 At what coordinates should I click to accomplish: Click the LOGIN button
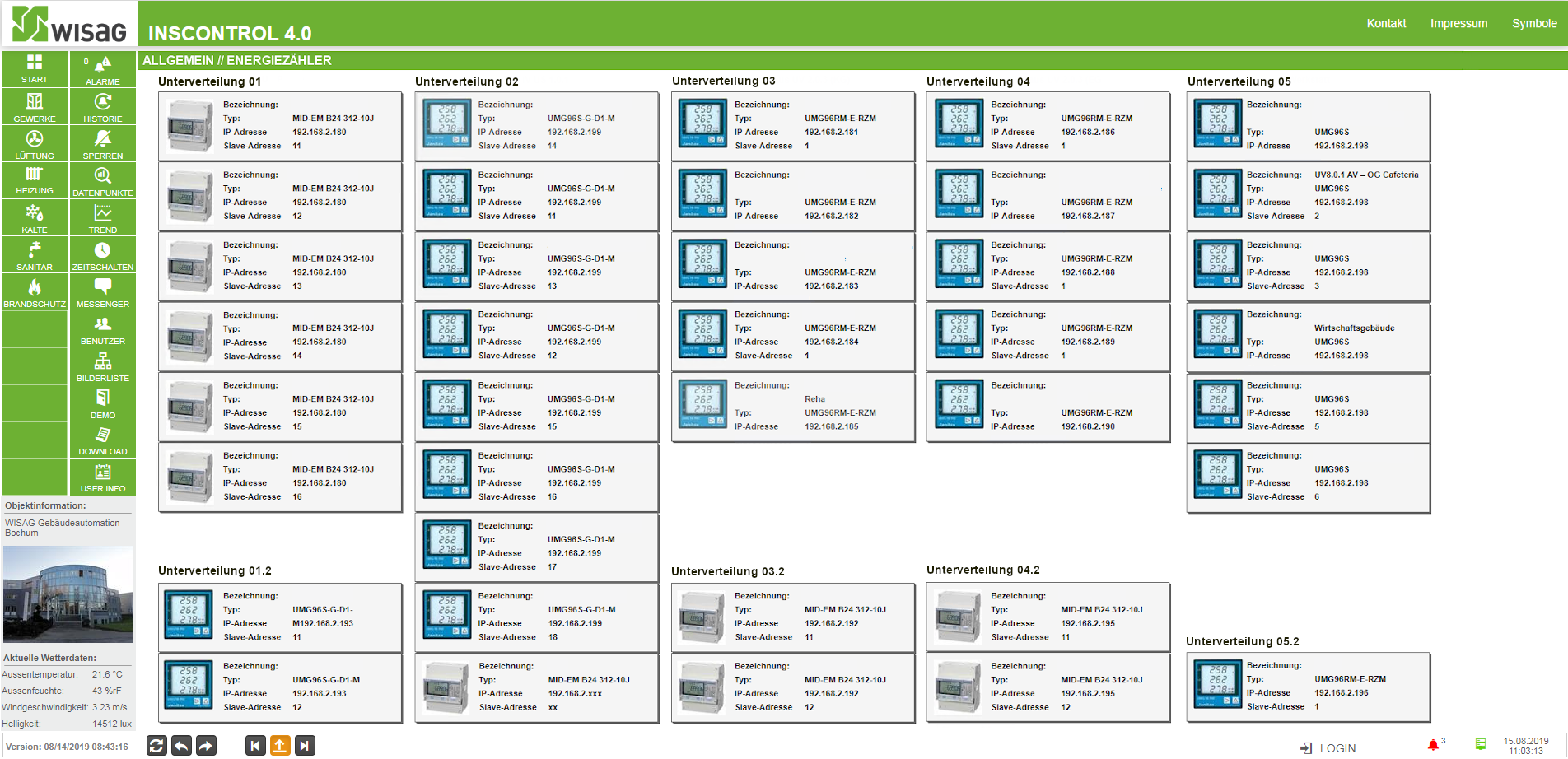(1328, 748)
